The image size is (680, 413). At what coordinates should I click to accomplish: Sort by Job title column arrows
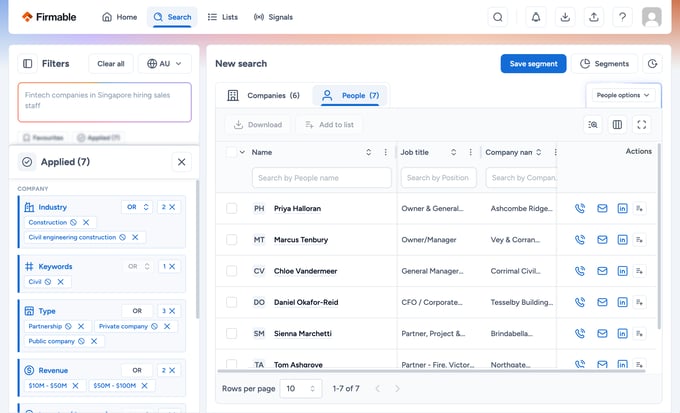(453, 152)
